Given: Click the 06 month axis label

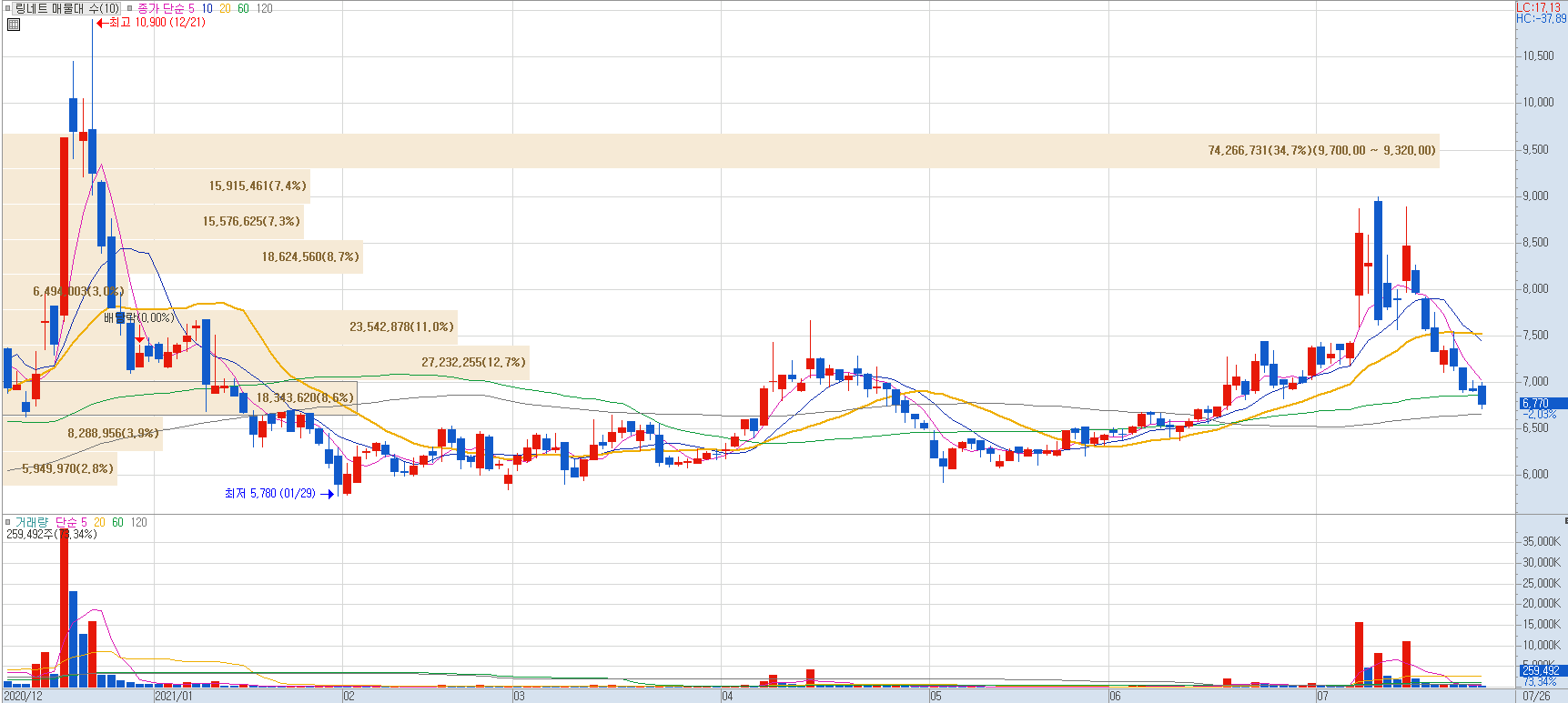Looking at the screenshot, I should click(1115, 696).
